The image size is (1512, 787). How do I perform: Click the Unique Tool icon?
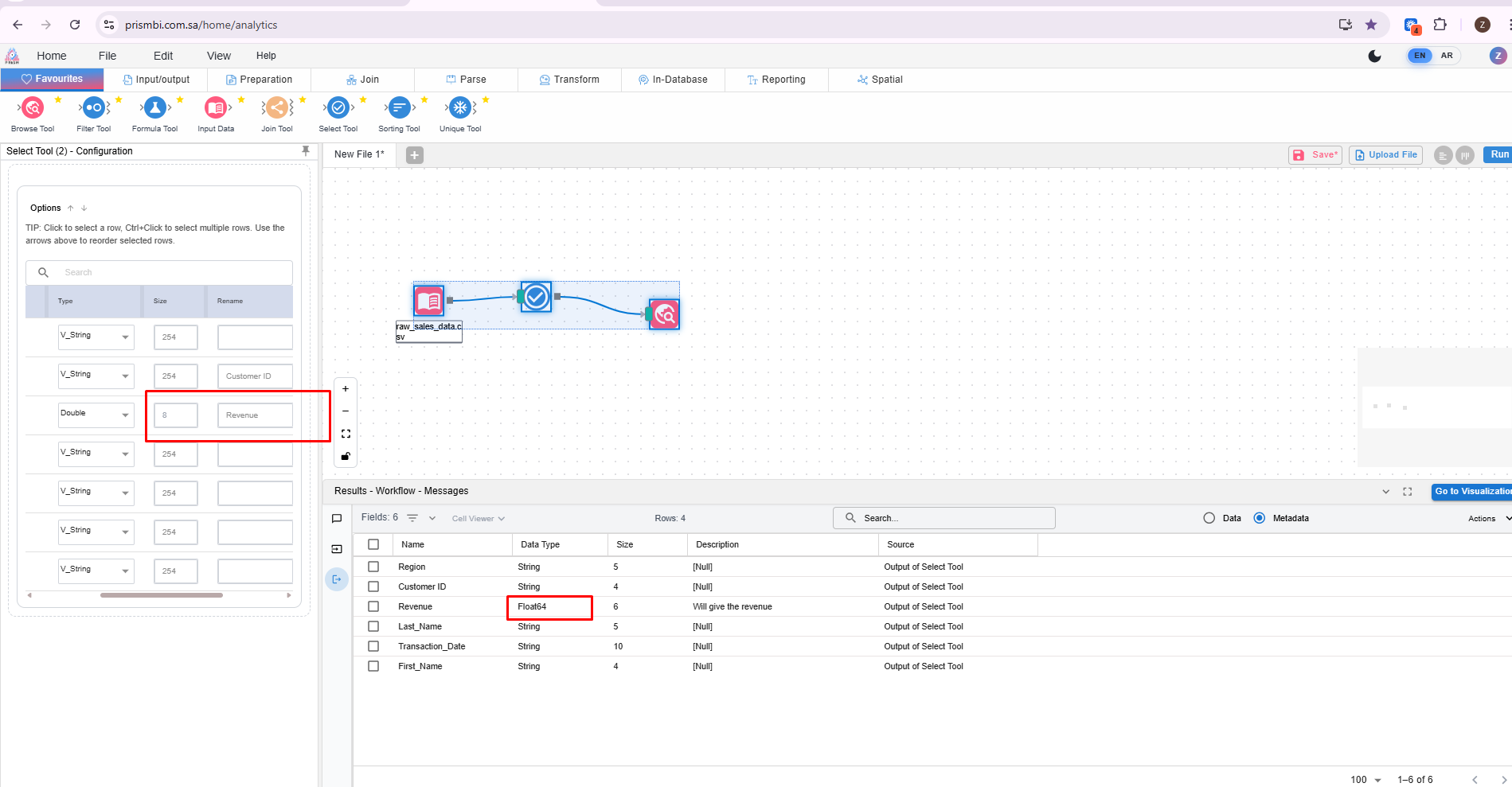pyautogui.click(x=460, y=107)
